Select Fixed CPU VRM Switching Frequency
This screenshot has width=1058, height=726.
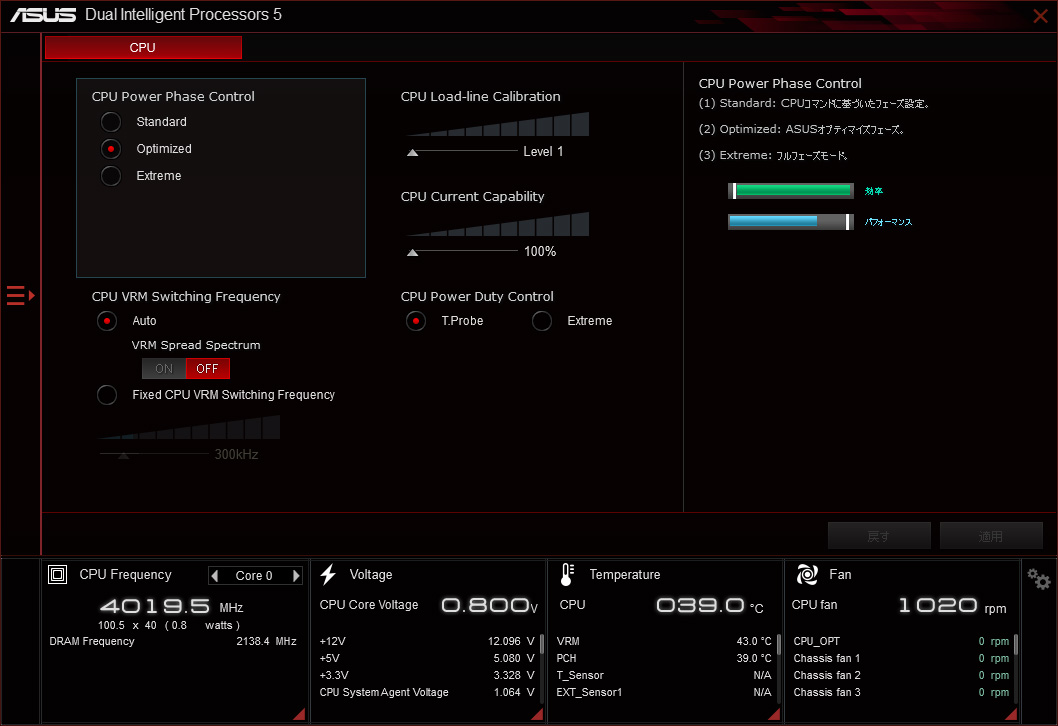[x=107, y=395]
